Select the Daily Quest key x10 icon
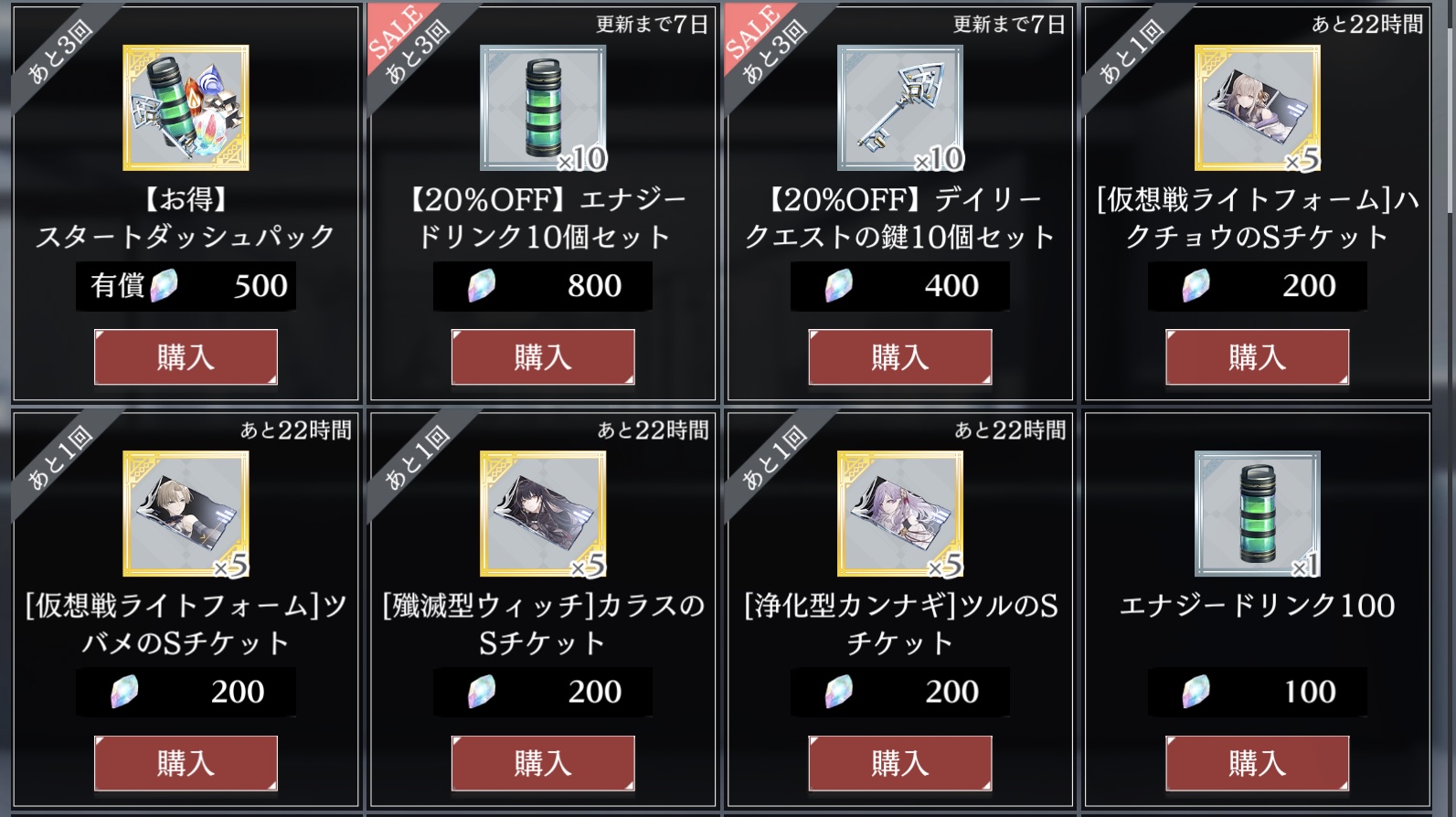1456x817 pixels. pos(900,108)
